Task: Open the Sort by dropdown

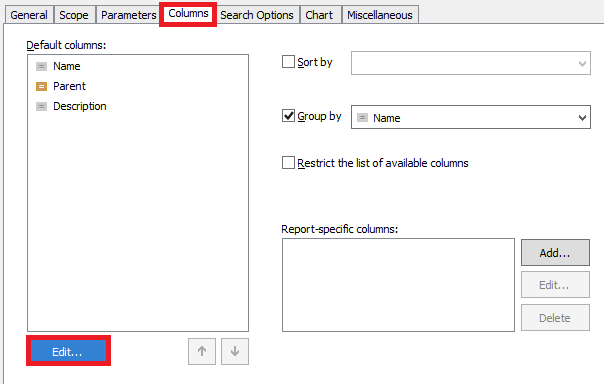Action: pyautogui.click(x=471, y=63)
